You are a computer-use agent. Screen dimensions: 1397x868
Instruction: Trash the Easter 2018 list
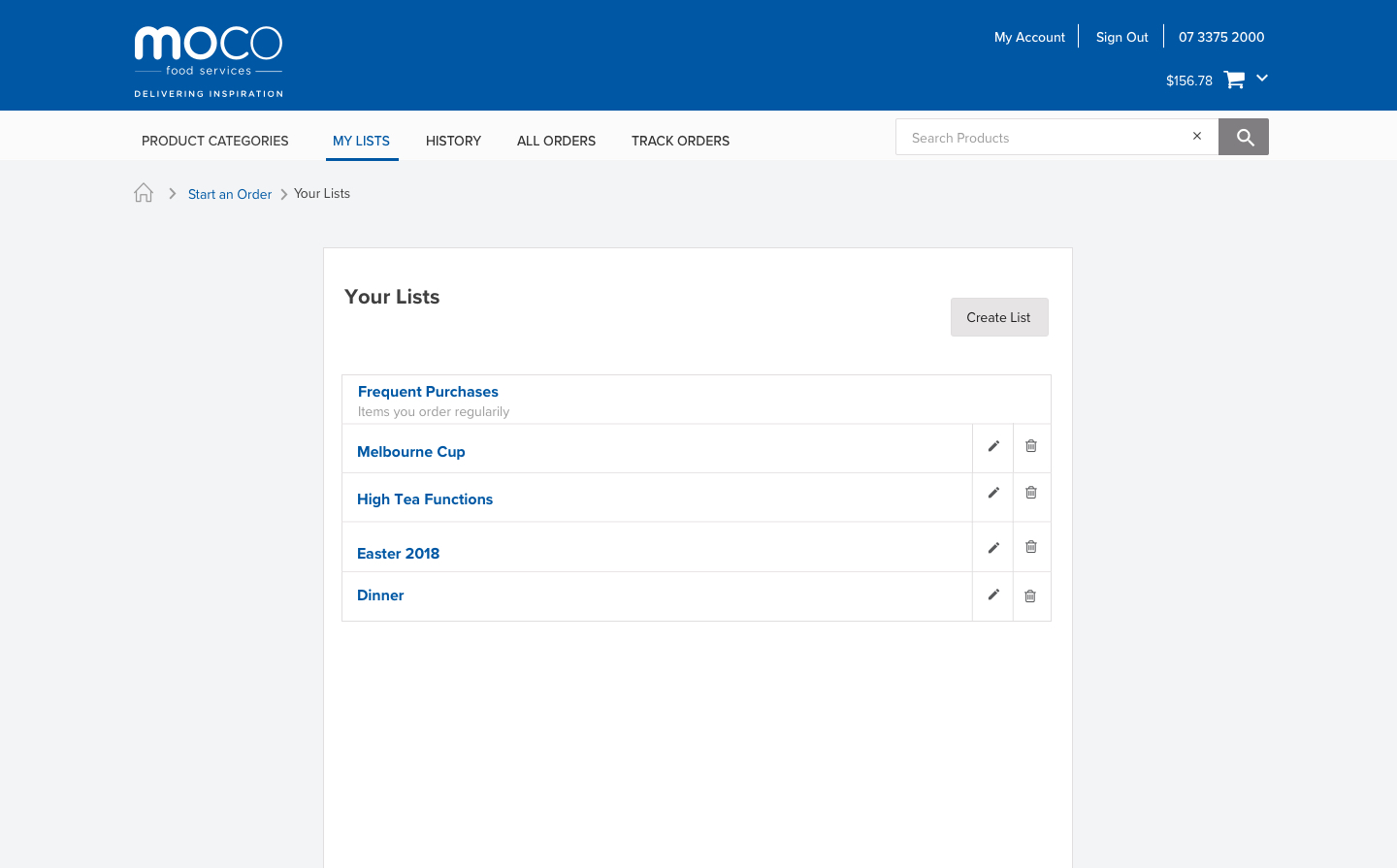pyautogui.click(x=1031, y=547)
